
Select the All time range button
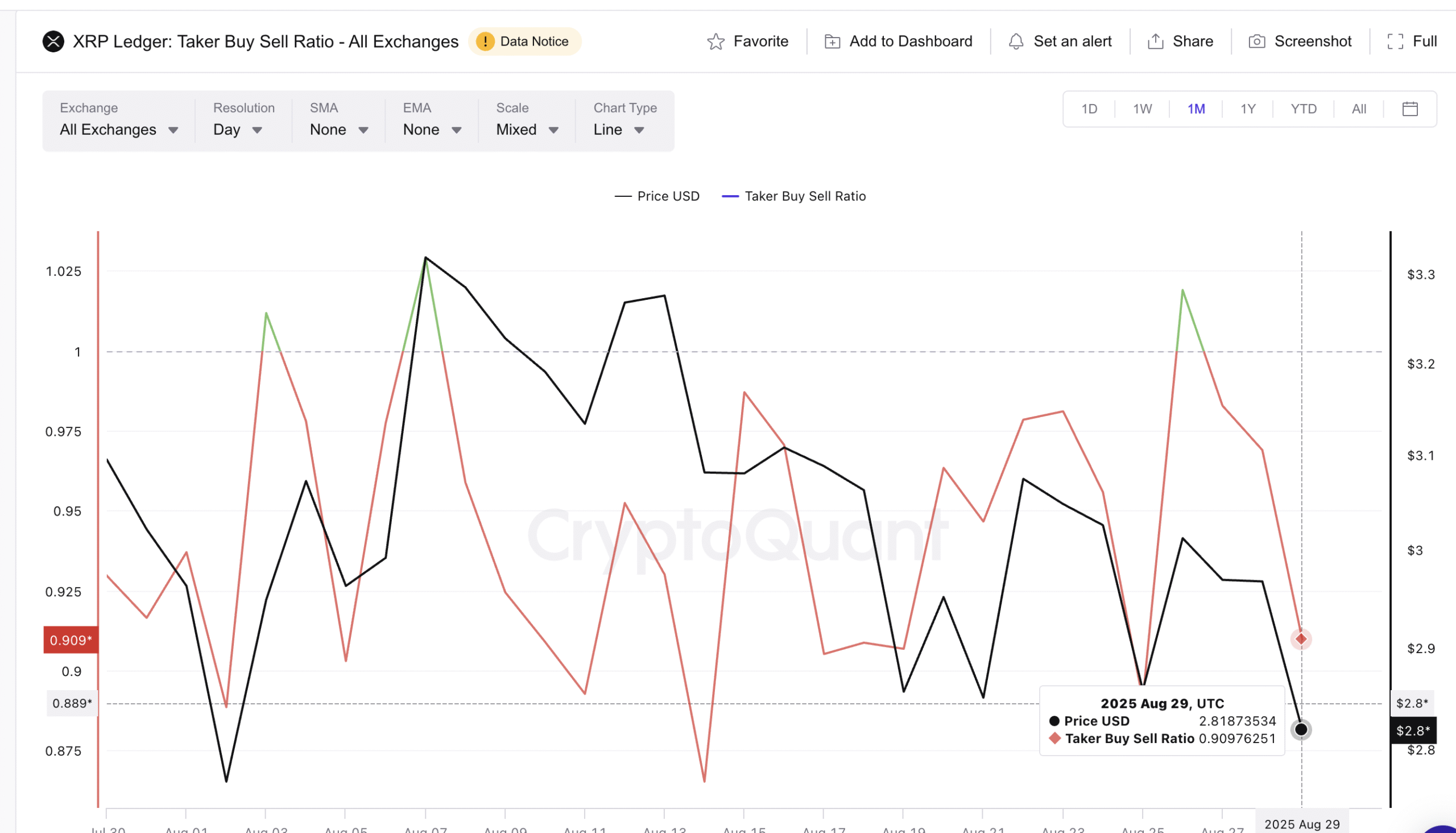click(1359, 108)
